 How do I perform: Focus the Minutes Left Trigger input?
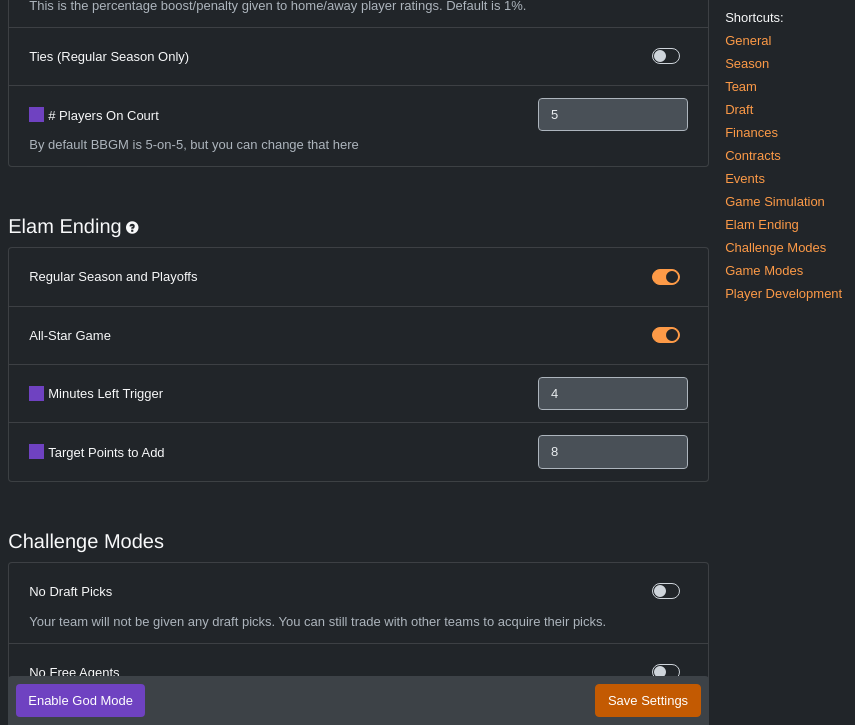[x=613, y=394]
